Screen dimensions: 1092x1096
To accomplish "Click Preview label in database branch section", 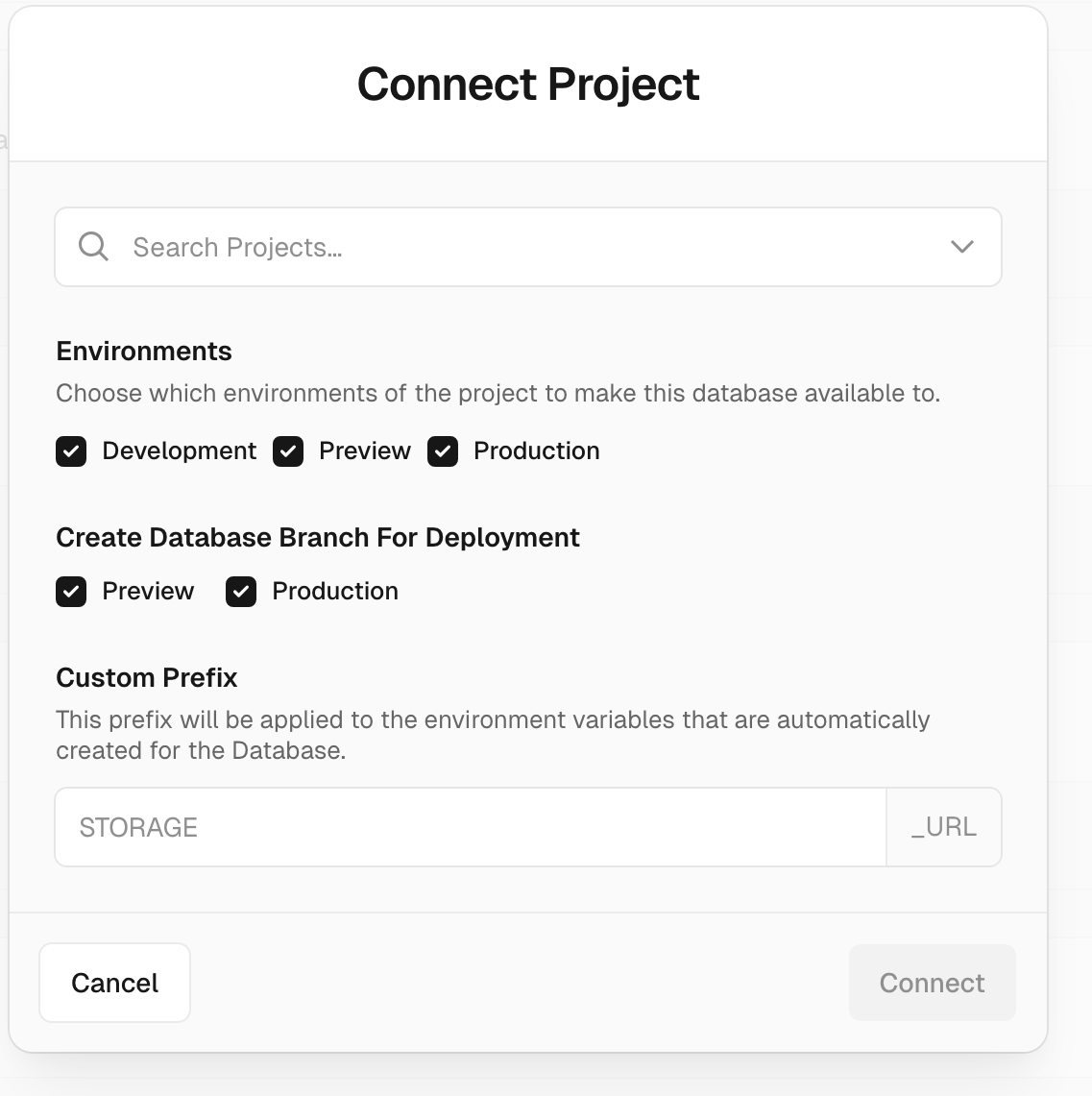I will [148, 592].
